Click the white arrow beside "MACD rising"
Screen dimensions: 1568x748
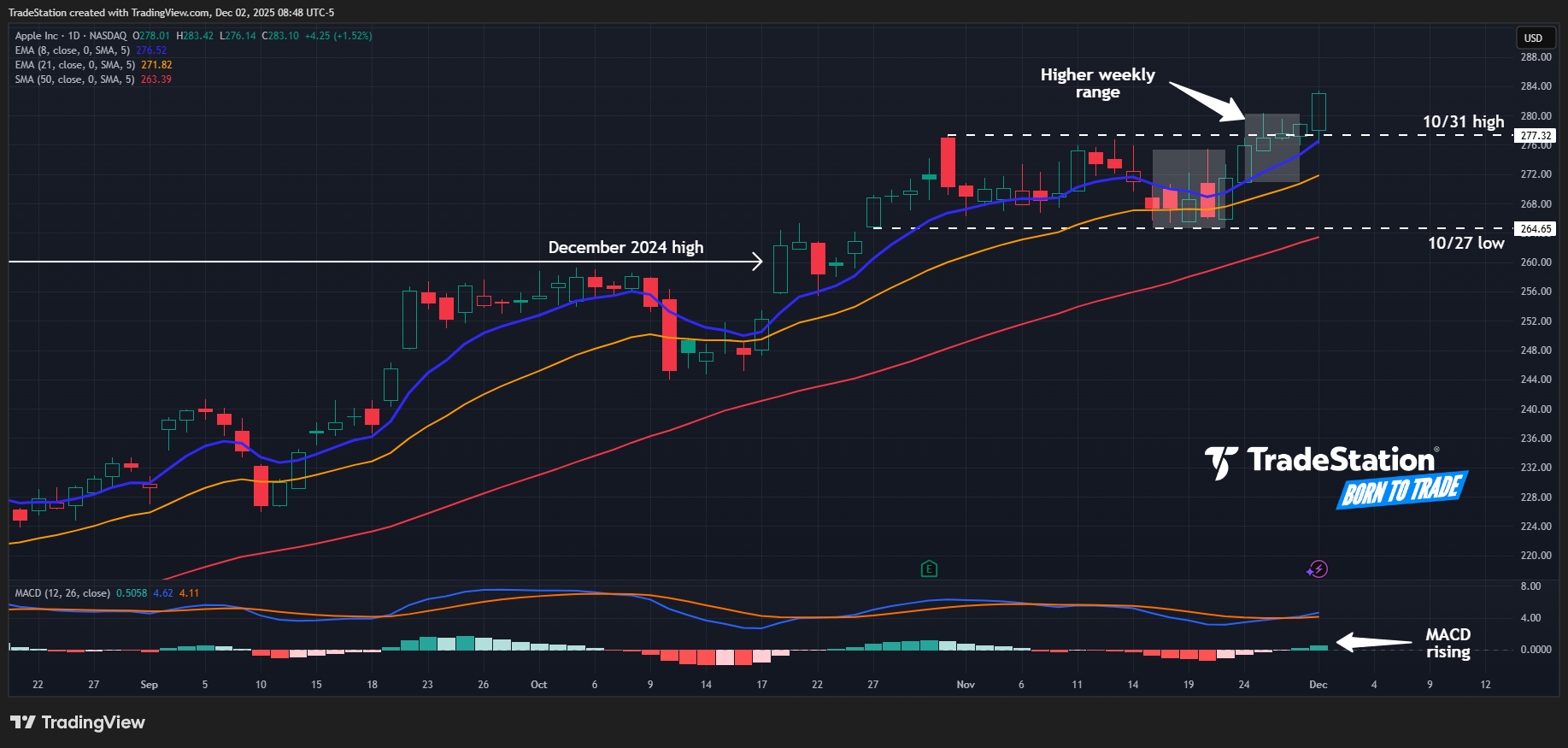[x=1373, y=642]
